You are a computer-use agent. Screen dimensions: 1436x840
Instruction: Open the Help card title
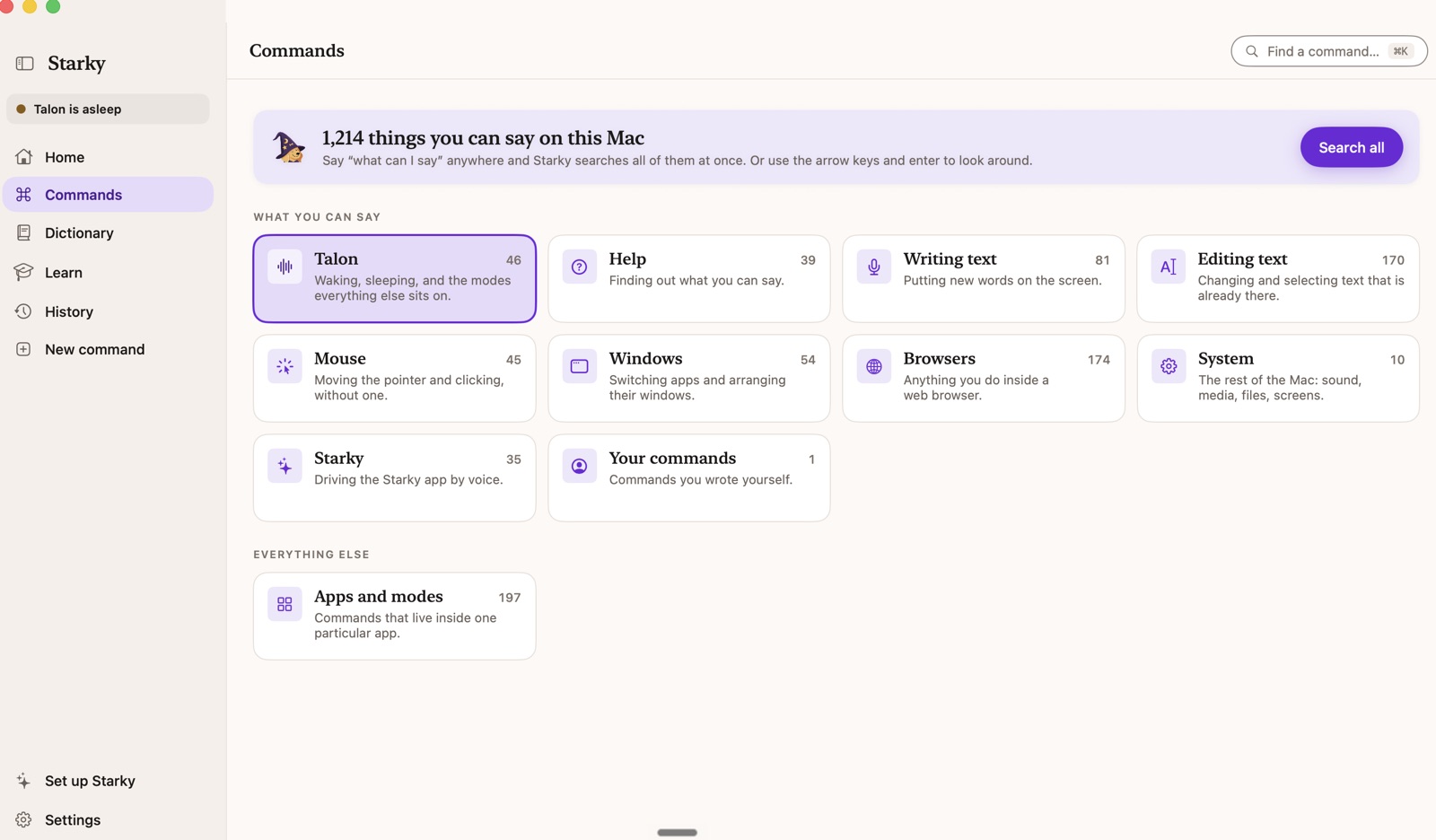(627, 258)
